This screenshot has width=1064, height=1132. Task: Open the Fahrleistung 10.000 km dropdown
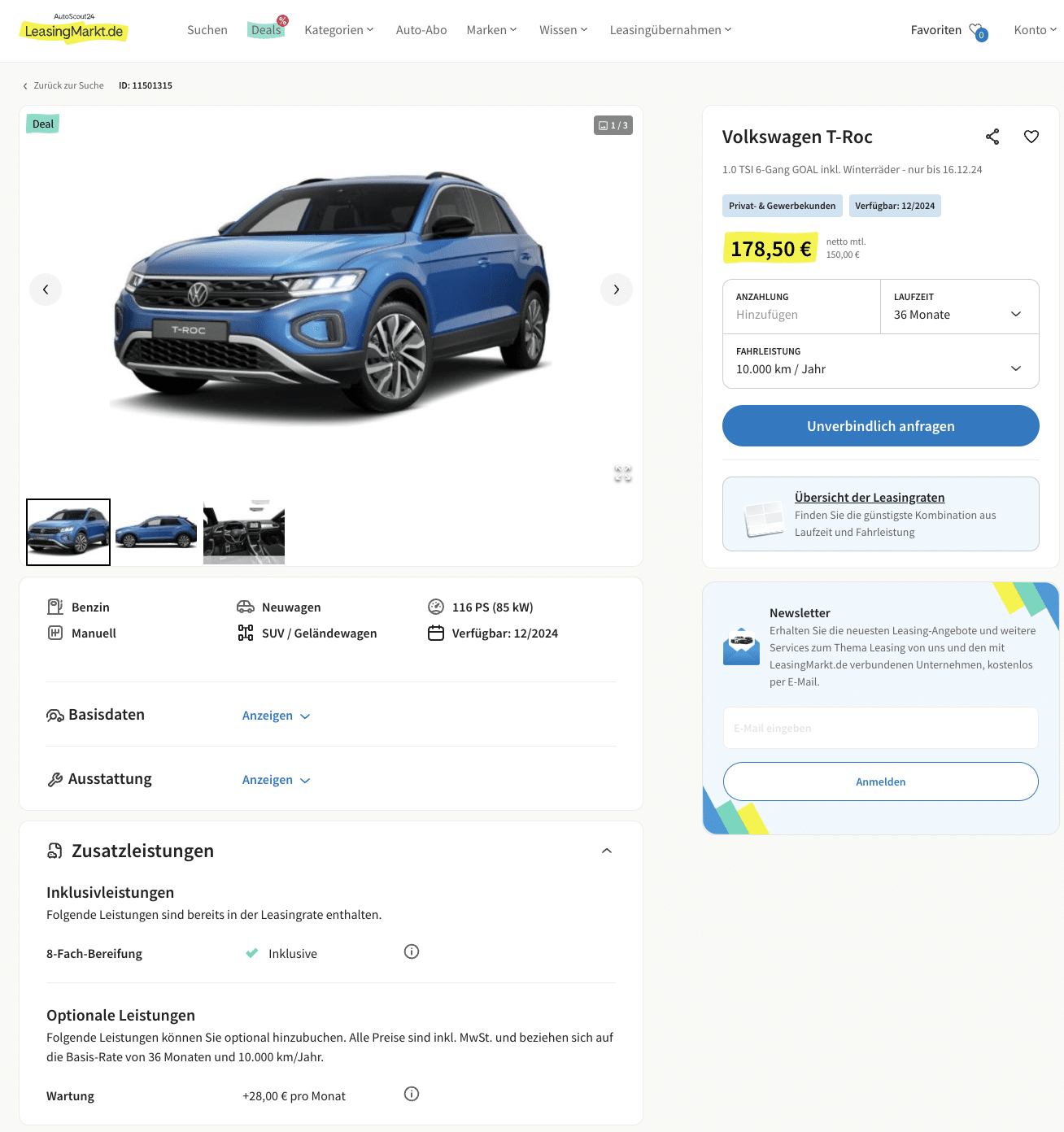coord(881,361)
